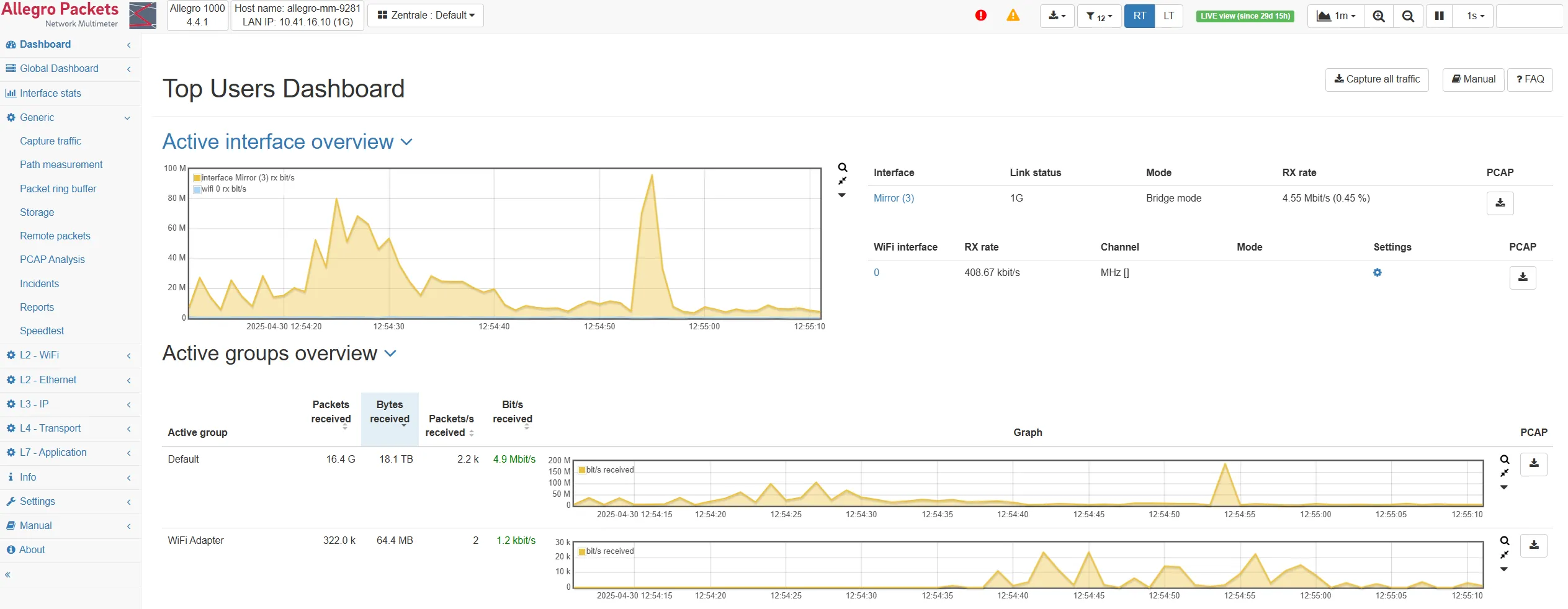Screen dimensions: 1568x609
Task: Open the Zentrale Default dashboard dropdown
Action: click(426, 16)
